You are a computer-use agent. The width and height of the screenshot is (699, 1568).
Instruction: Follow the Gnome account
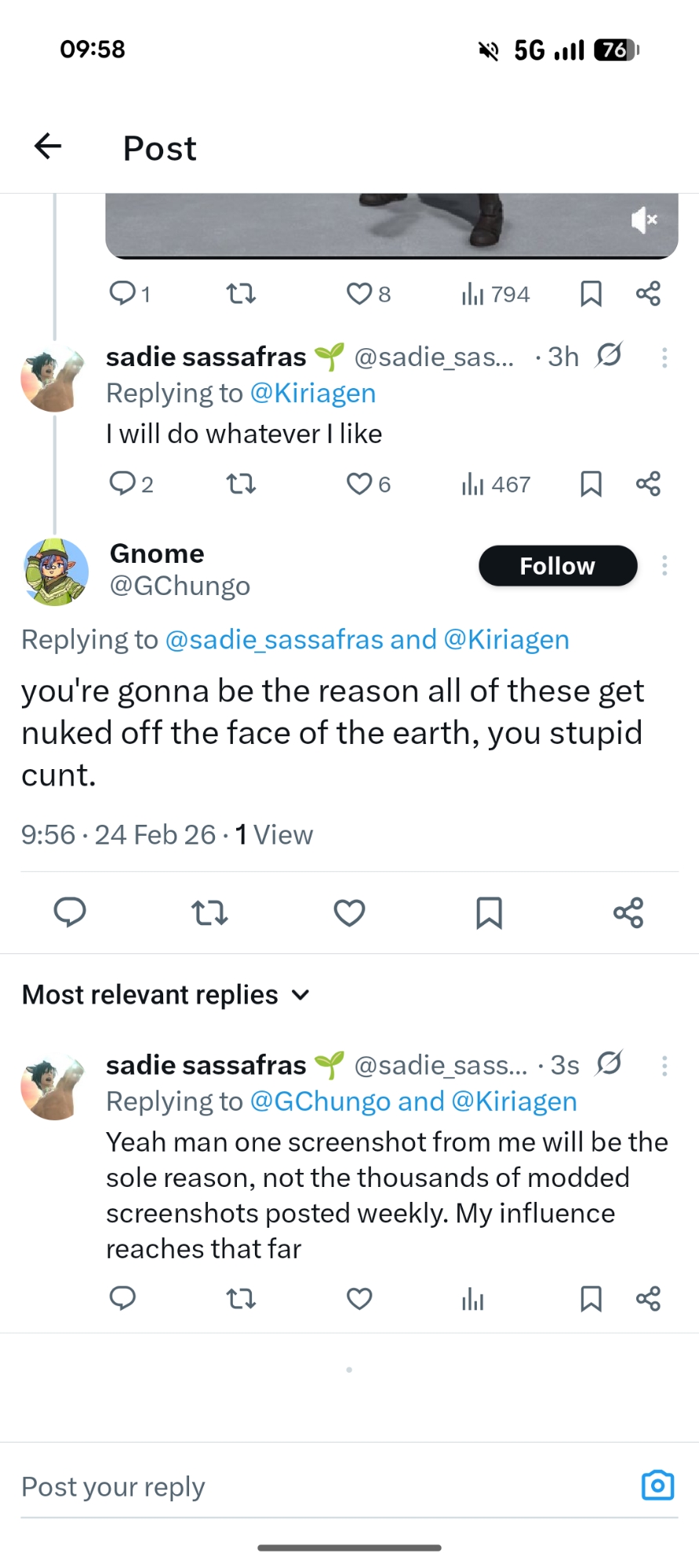pos(558,566)
